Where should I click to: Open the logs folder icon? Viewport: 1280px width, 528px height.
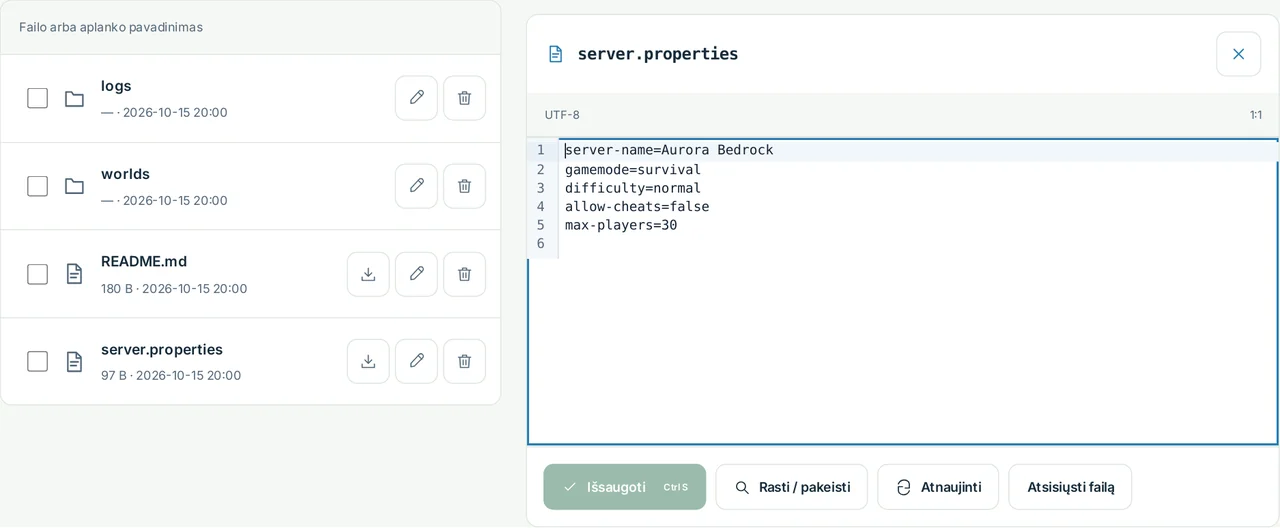[x=74, y=98]
